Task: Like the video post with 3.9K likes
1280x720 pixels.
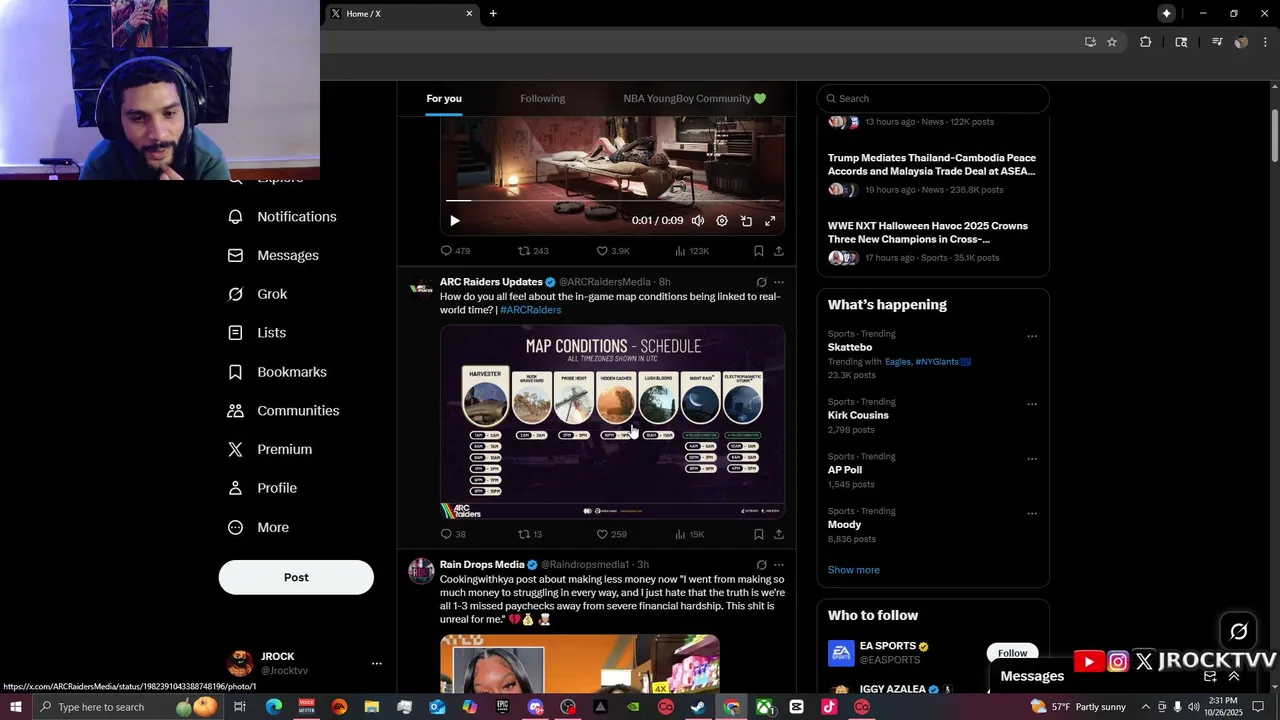Action: (x=613, y=251)
